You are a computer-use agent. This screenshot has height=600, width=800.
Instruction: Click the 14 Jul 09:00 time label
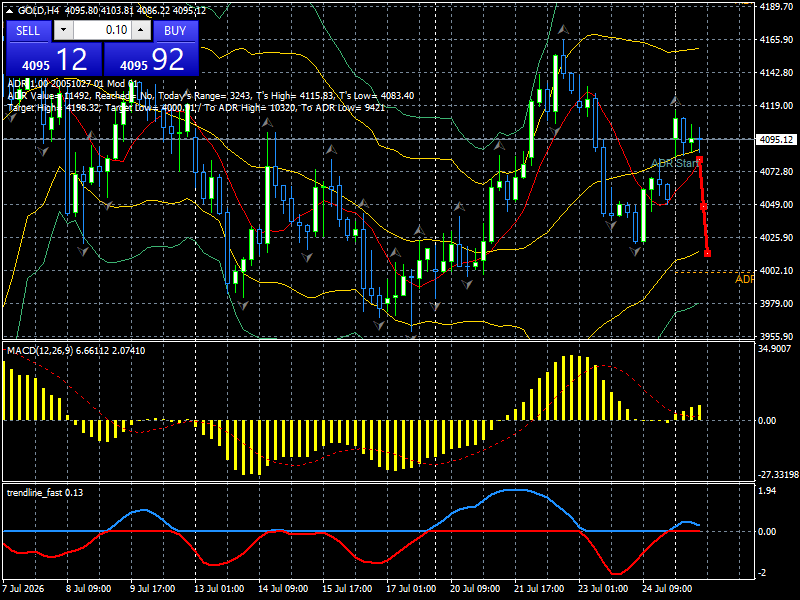283,589
